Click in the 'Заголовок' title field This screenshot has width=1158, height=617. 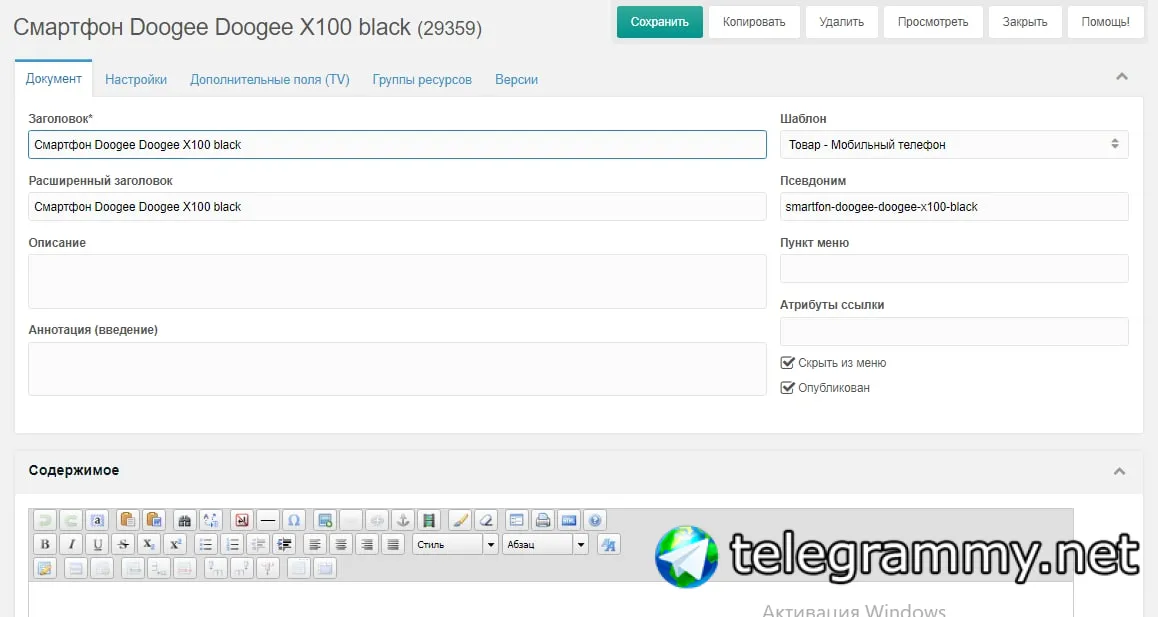pos(397,144)
